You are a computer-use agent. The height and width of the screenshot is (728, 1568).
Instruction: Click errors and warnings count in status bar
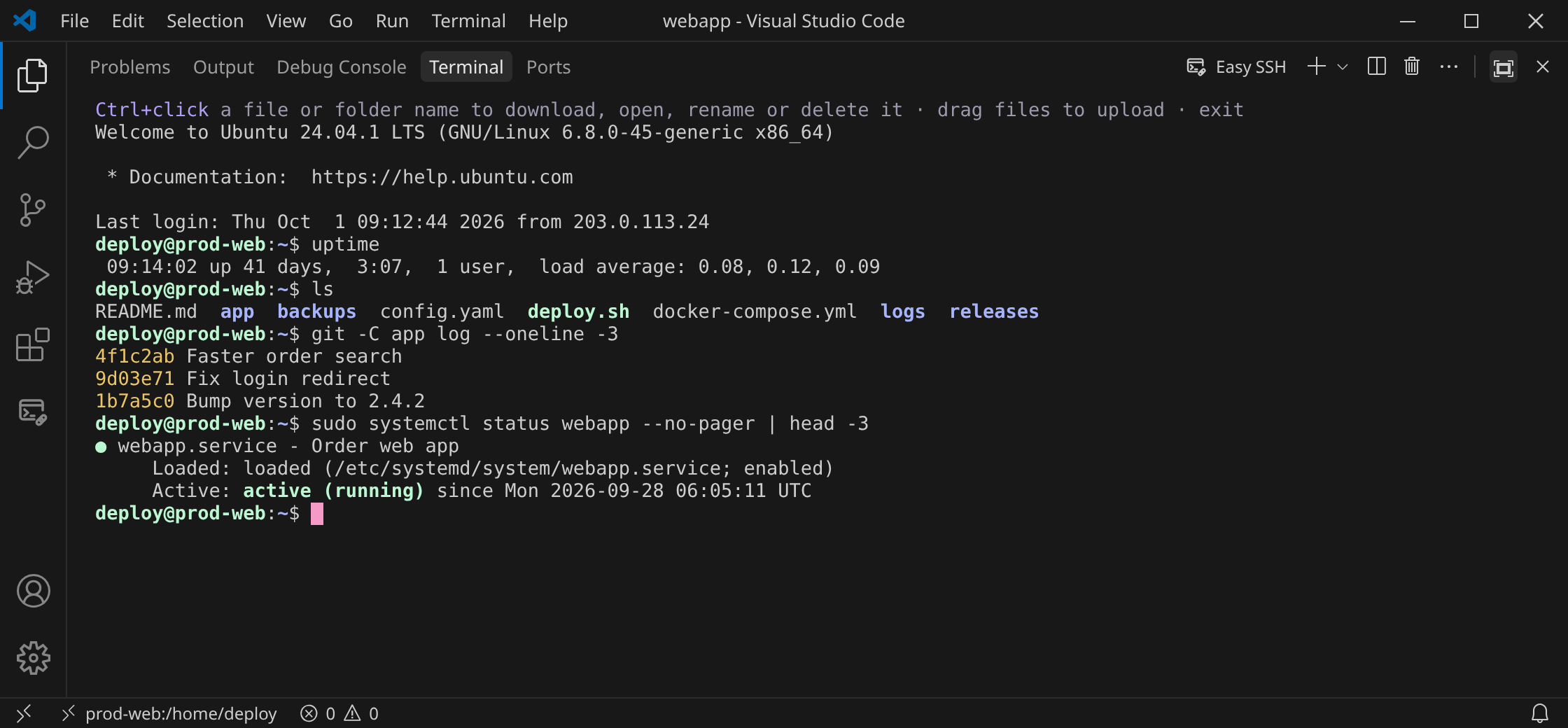pos(339,713)
